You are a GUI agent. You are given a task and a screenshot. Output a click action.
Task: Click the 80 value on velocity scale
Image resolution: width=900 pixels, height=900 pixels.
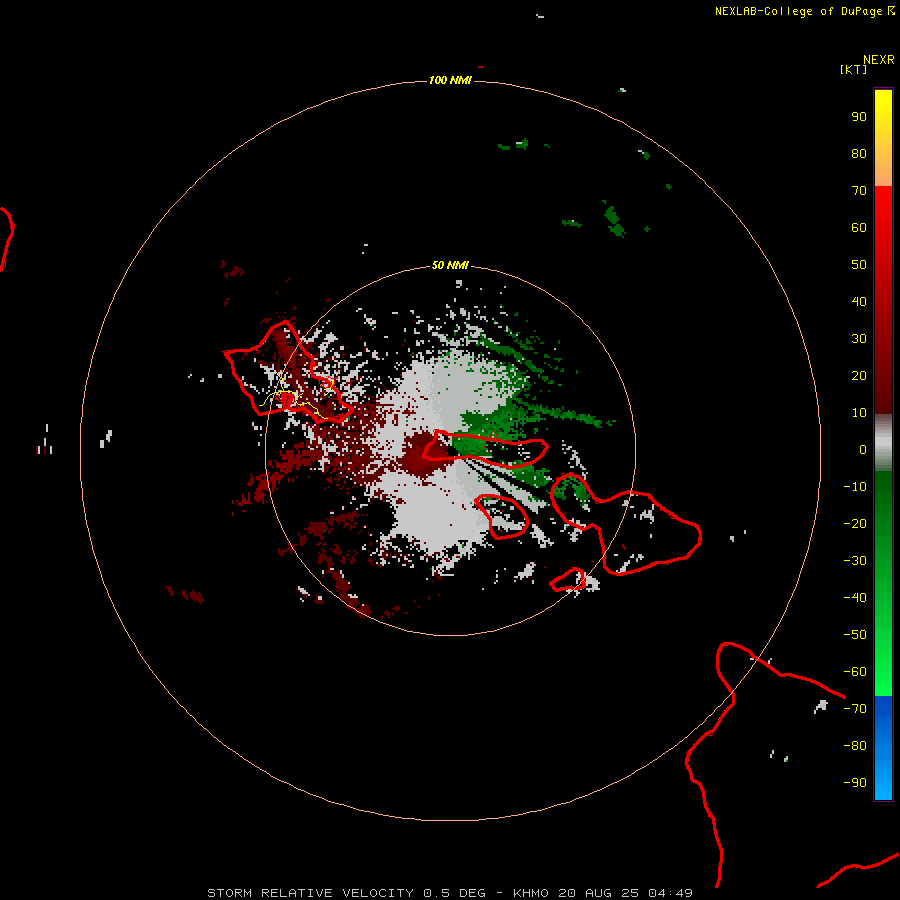859,154
